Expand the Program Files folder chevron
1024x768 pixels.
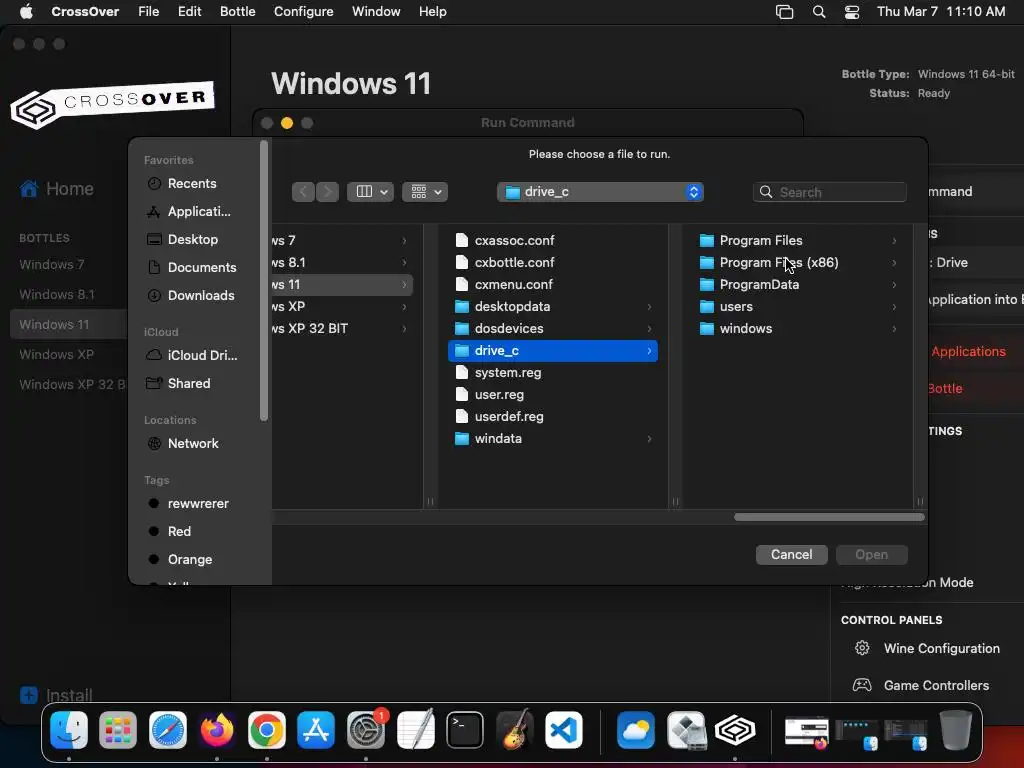pos(894,241)
